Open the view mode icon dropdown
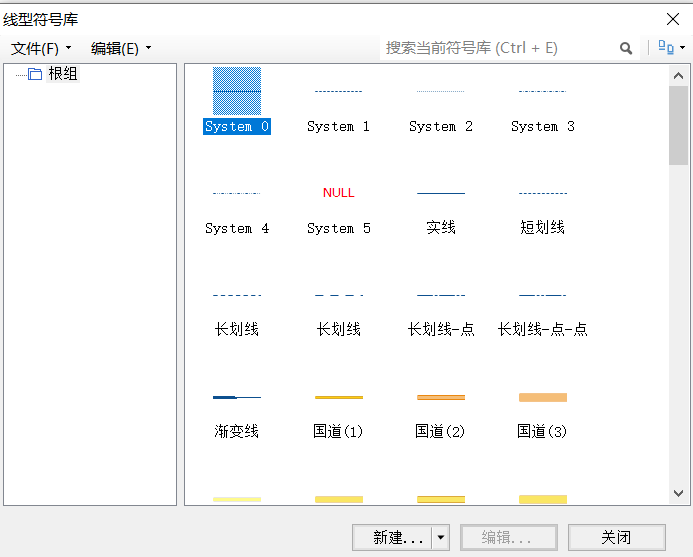 [x=671, y=47]
